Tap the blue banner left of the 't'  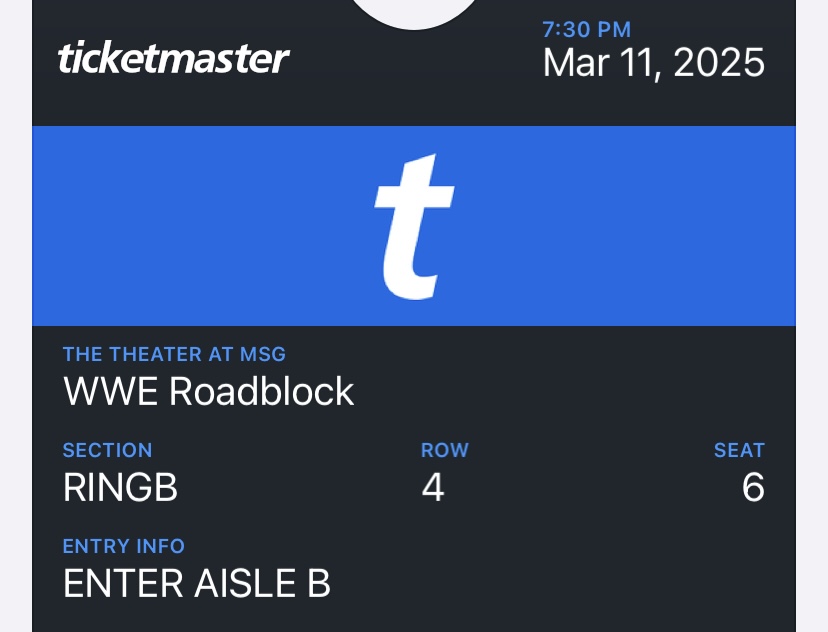200,226
